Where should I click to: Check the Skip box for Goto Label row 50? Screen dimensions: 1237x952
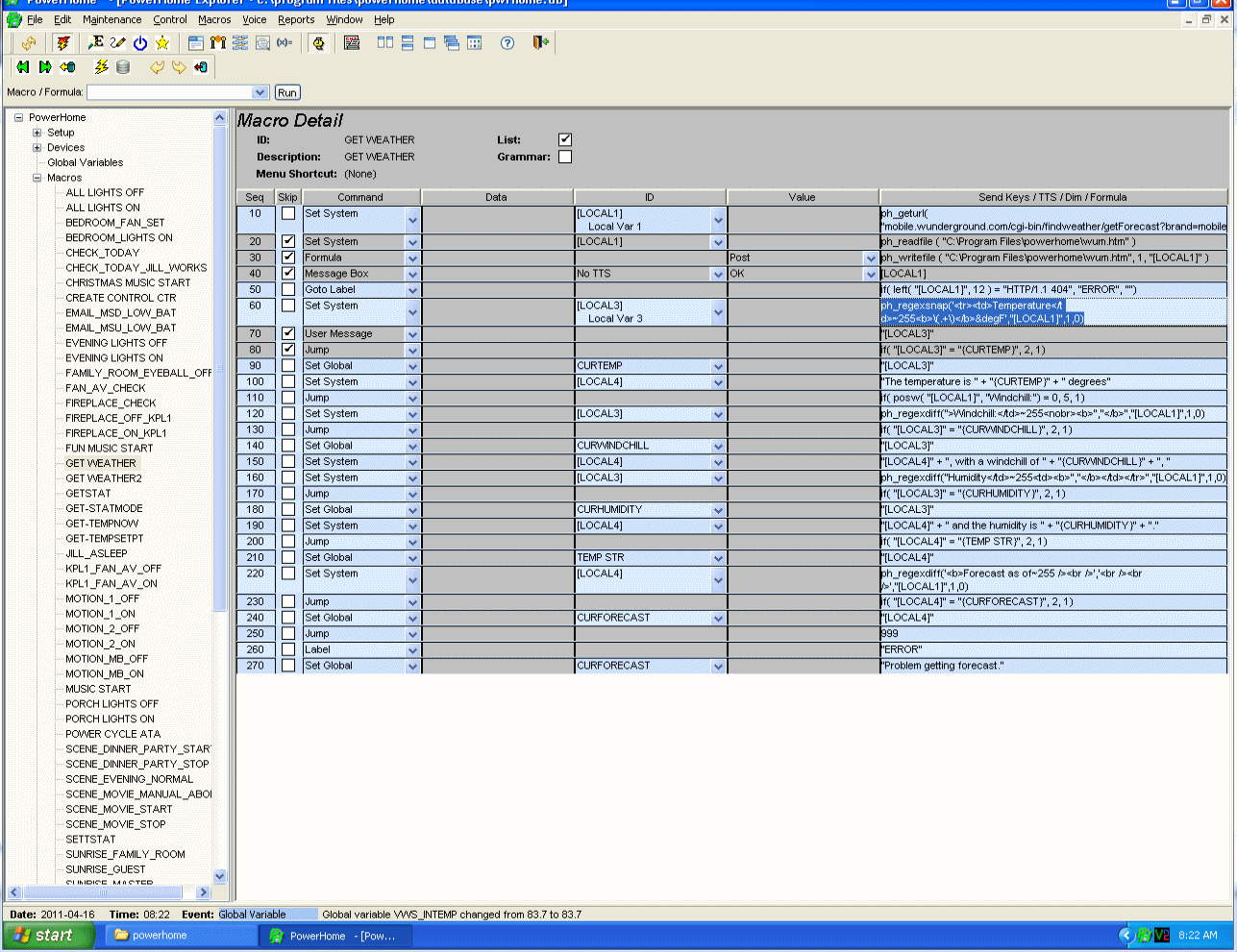pos(288,289)
